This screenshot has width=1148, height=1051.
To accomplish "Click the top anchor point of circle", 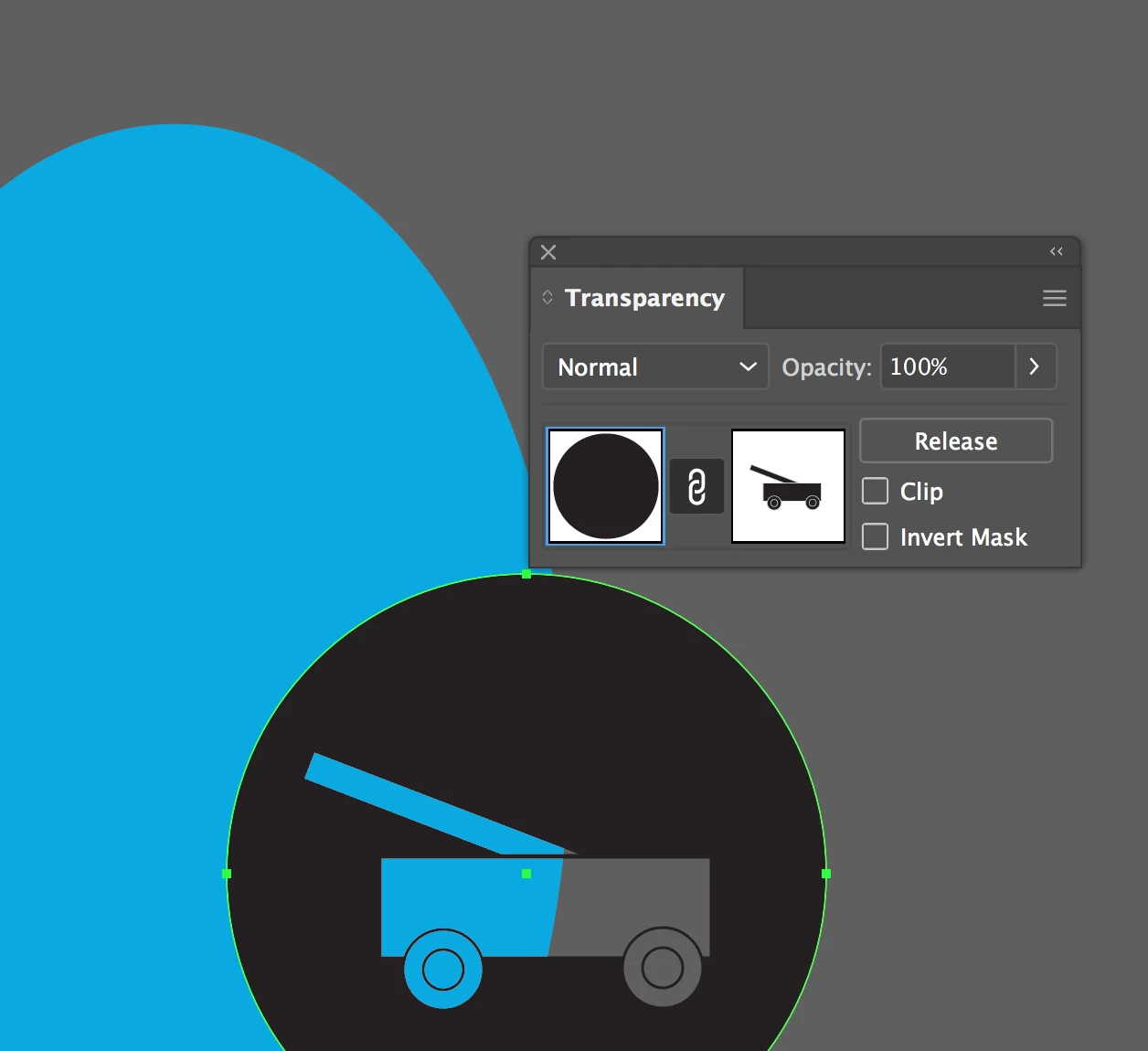I will pyautogui.click(x=526, y=574).
